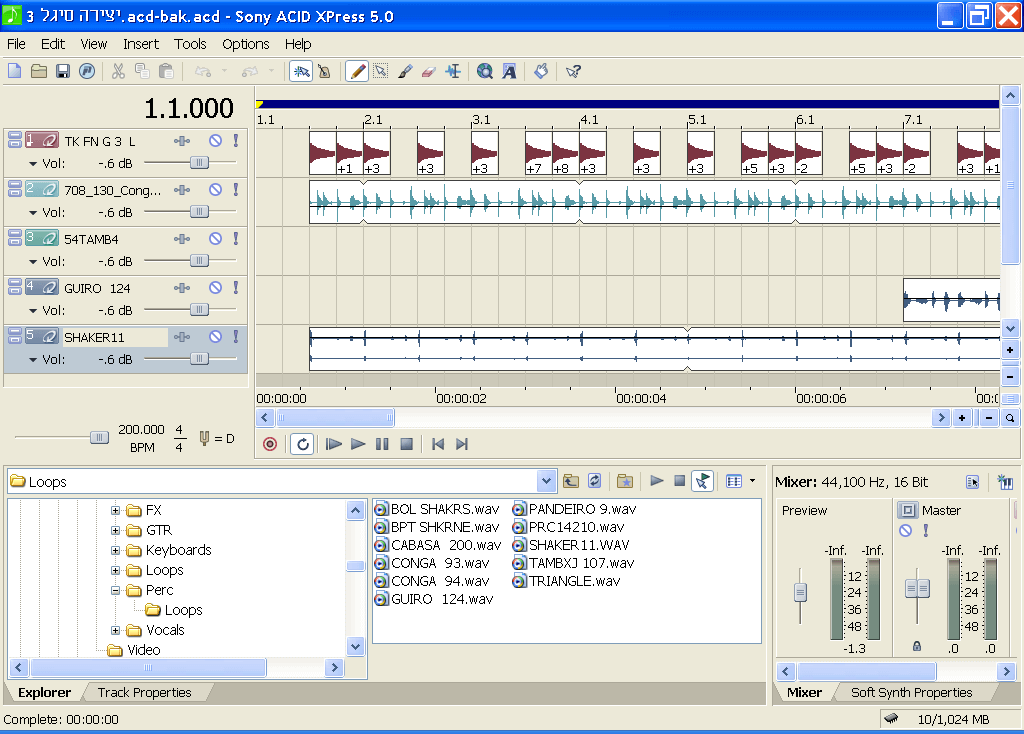Click the 54TAMB4 track volume slider
Image resolution: width=1024 pixels, height=734 pixels.
pos(200,261)
